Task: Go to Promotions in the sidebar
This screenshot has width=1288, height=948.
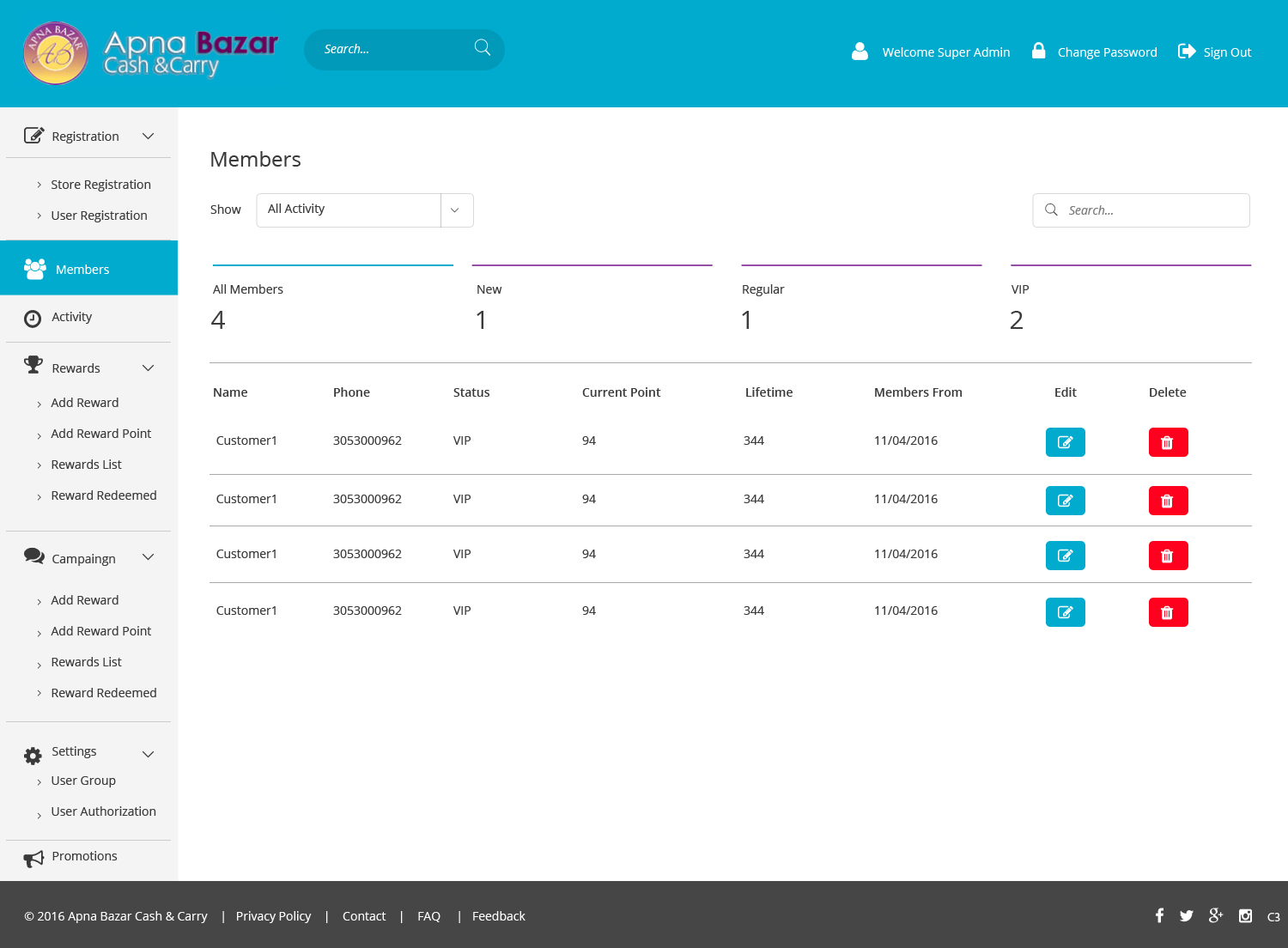Action: (x=84, y=856)
